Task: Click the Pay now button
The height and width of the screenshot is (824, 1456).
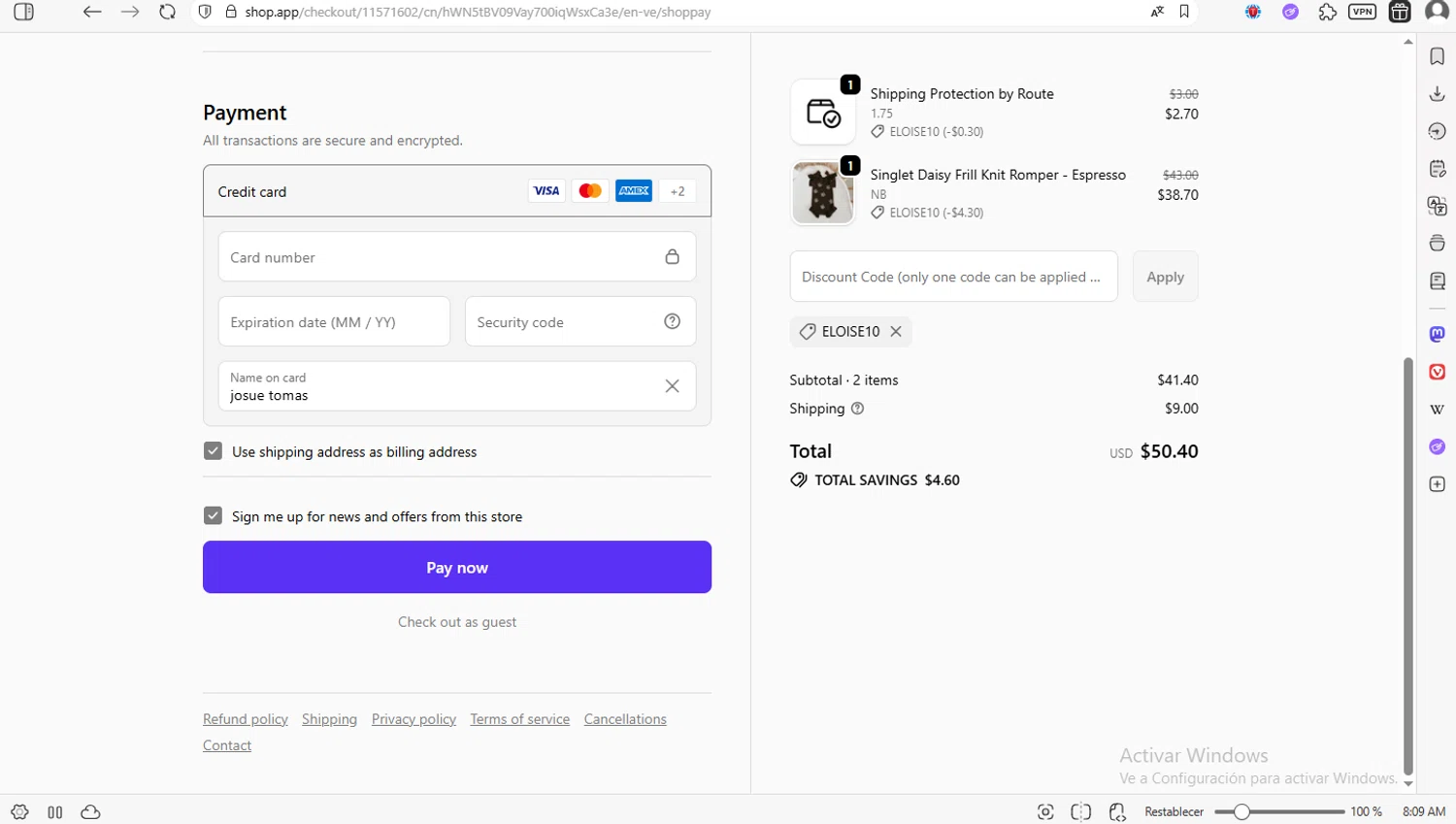Action: 457,567
